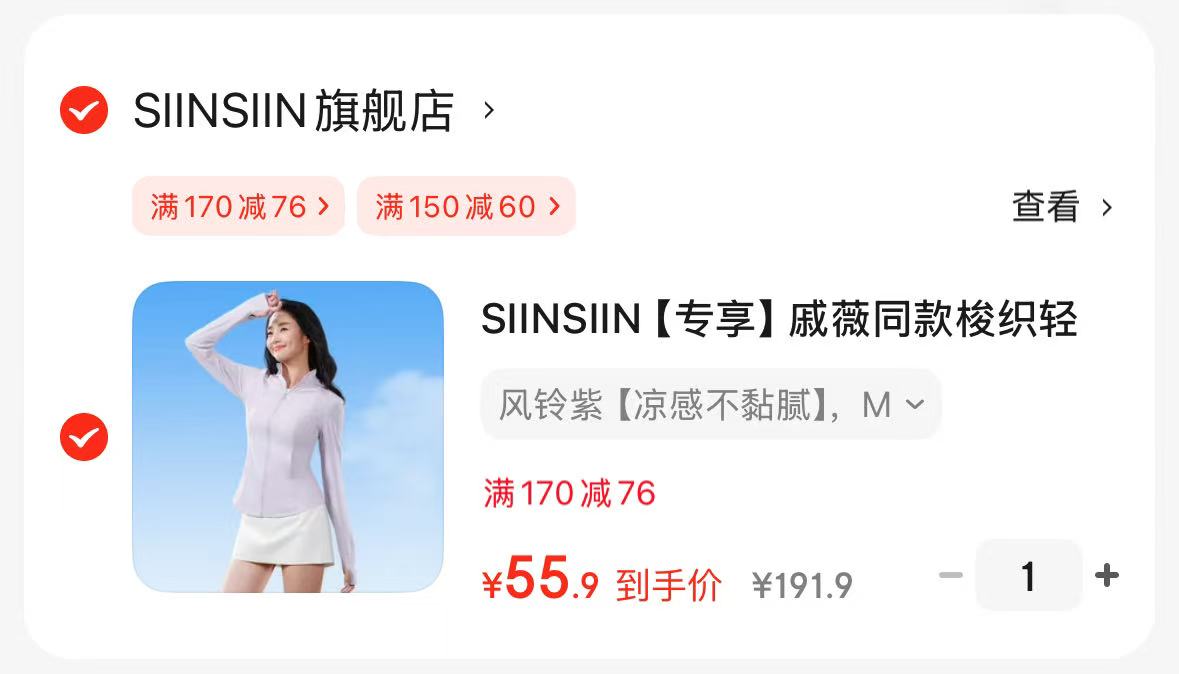This screenshot has height=674, width=1179.
Task: Open the 风铃紫 M variant selector
Action: [x=711, y=405]
